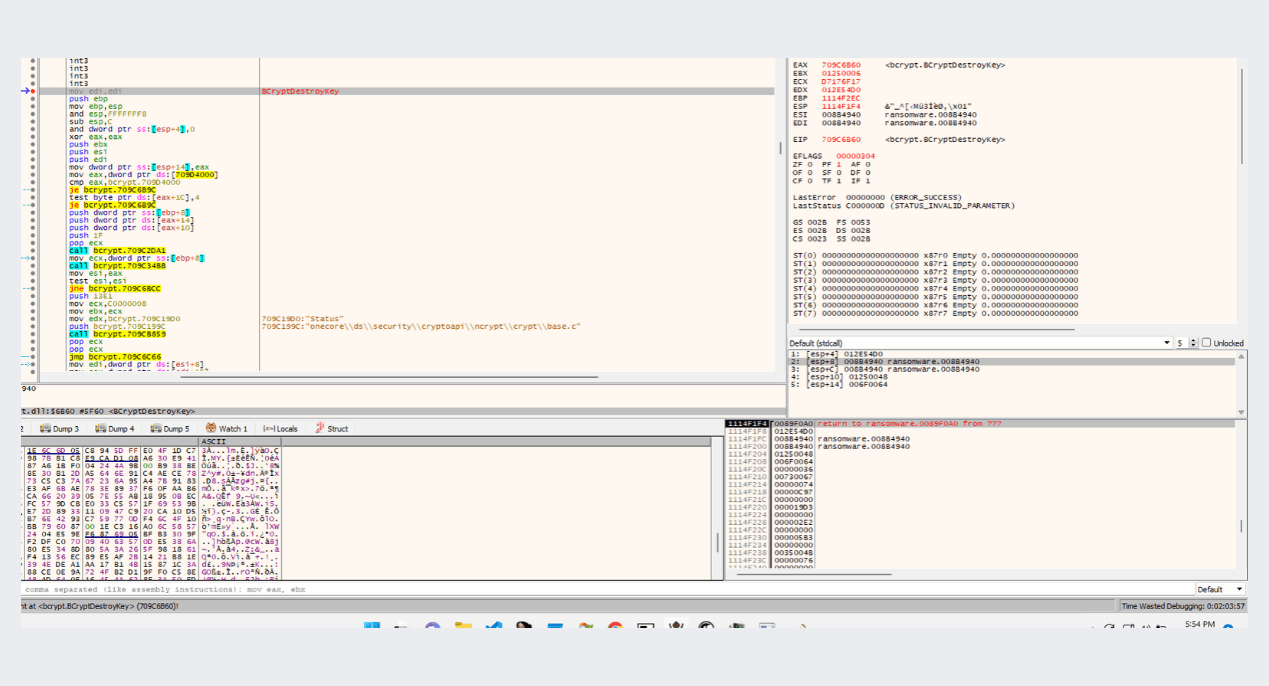Screen dimensions: 1269x686
Task: Open the Struct tab
Action: pyautogui.click(x=331, y=428)
